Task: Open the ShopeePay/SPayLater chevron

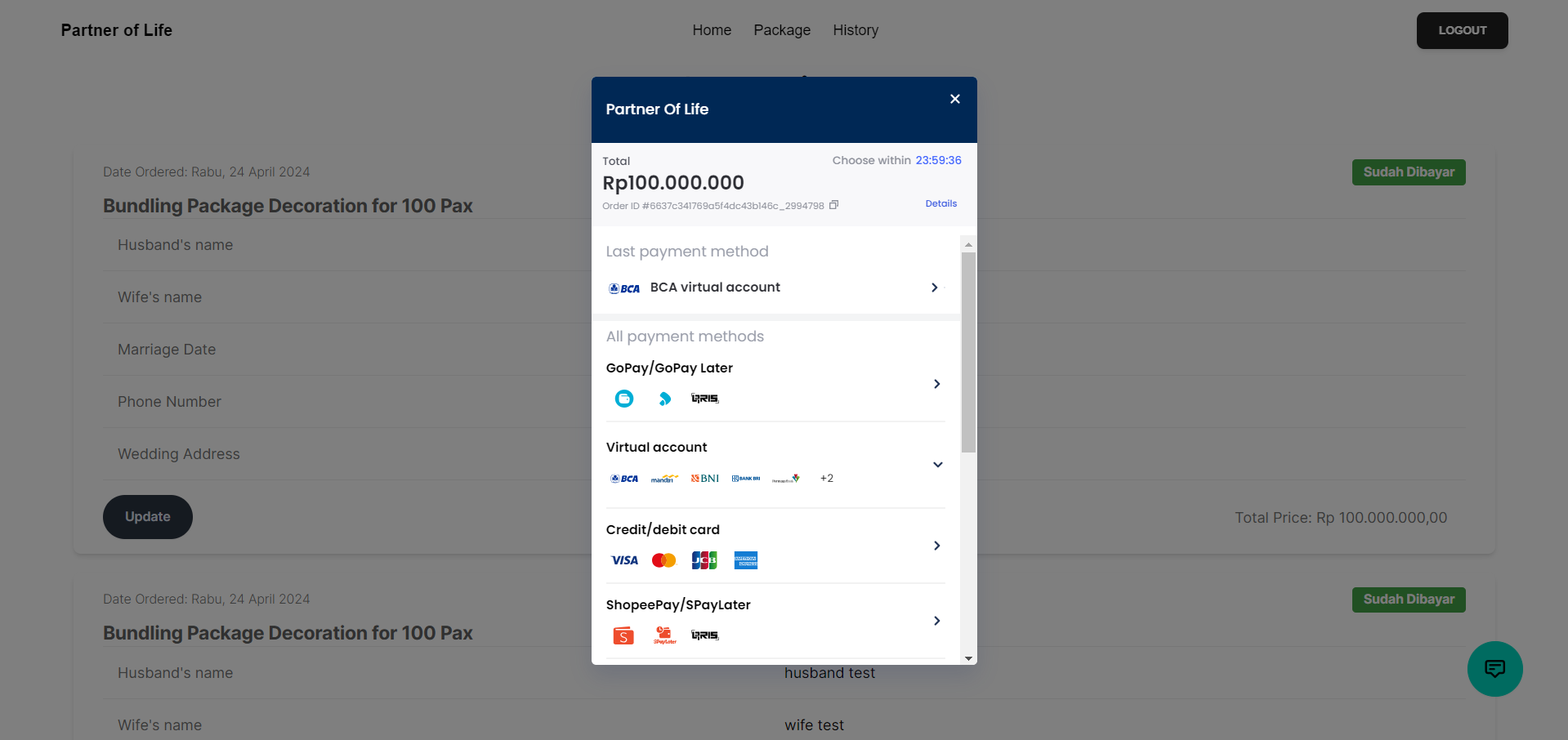Action: (x=936, y=621)
